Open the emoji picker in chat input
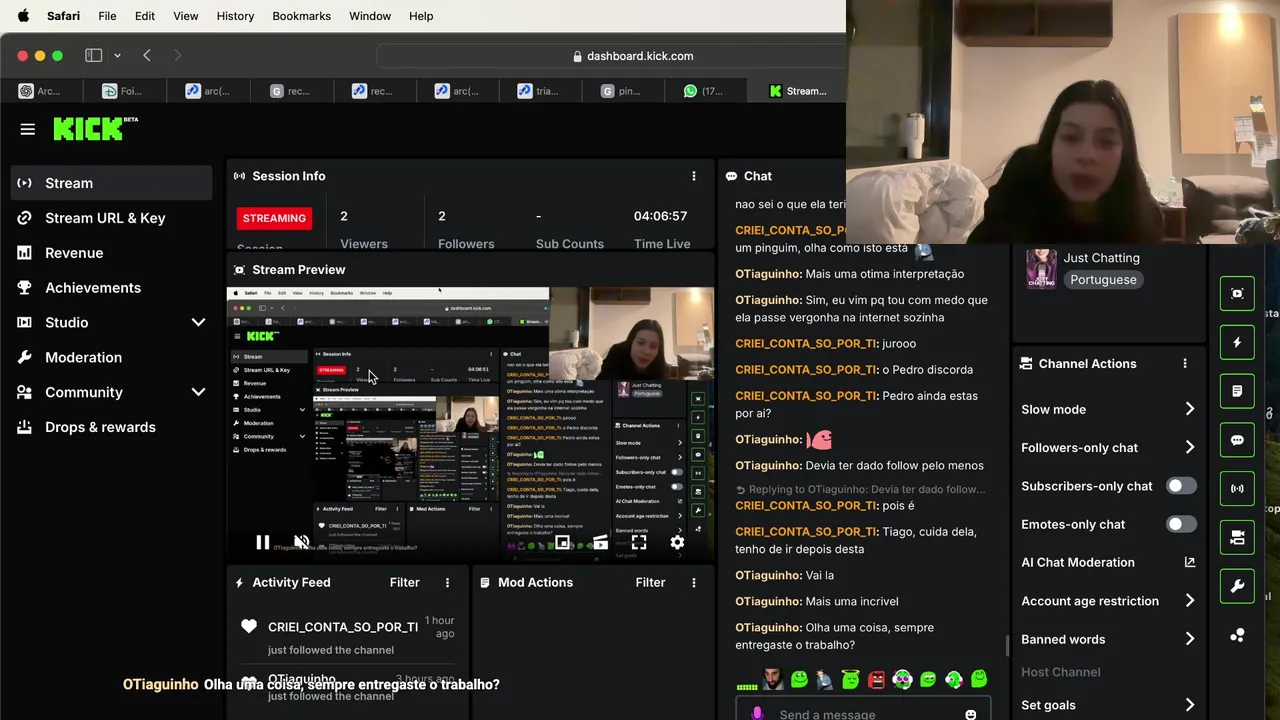 970,714
